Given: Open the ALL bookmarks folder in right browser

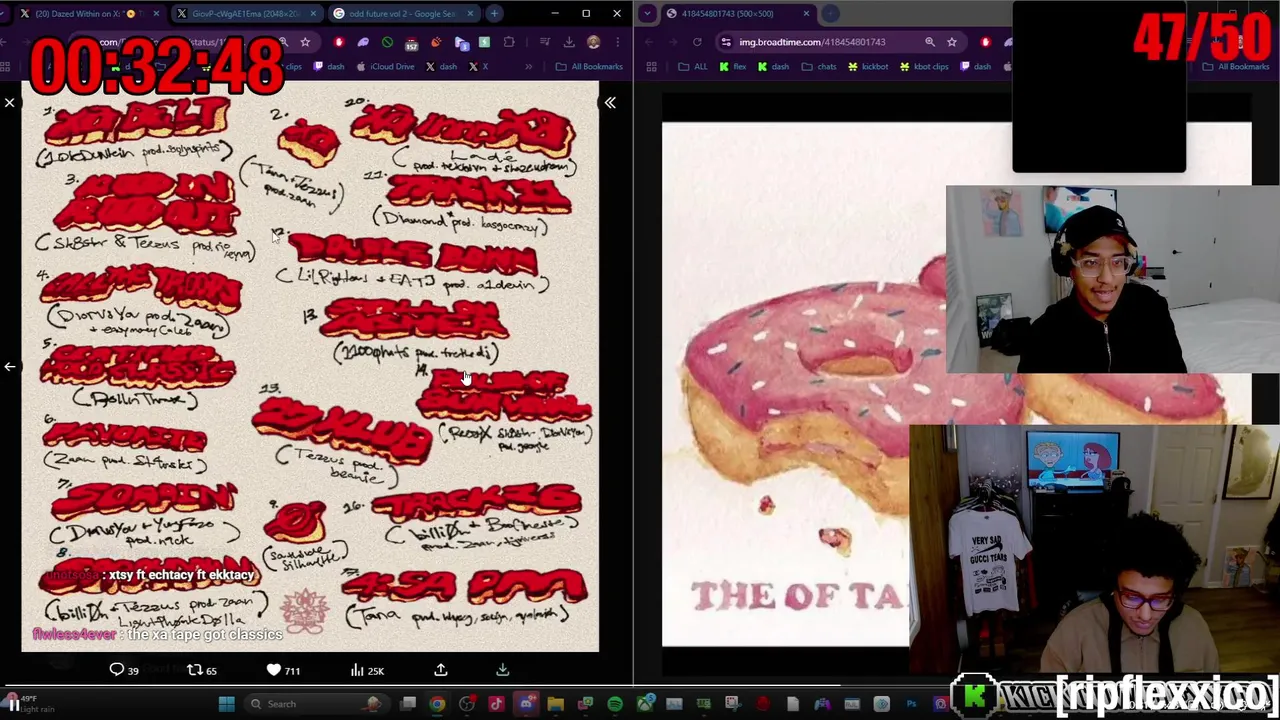Looking at the screenshot, I should click(x=693, y=67).
